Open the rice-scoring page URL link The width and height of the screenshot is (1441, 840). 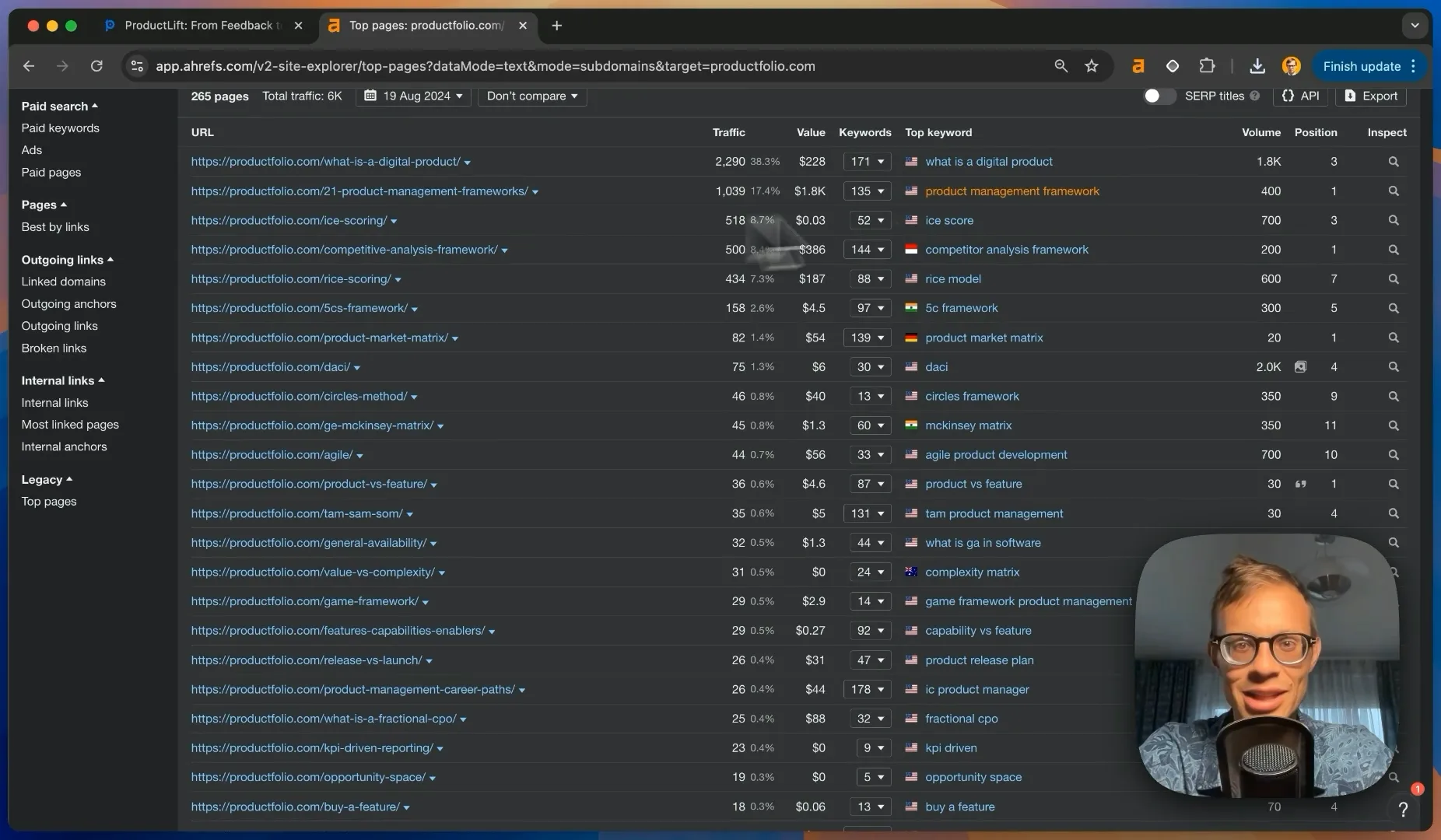coord(291,278)
